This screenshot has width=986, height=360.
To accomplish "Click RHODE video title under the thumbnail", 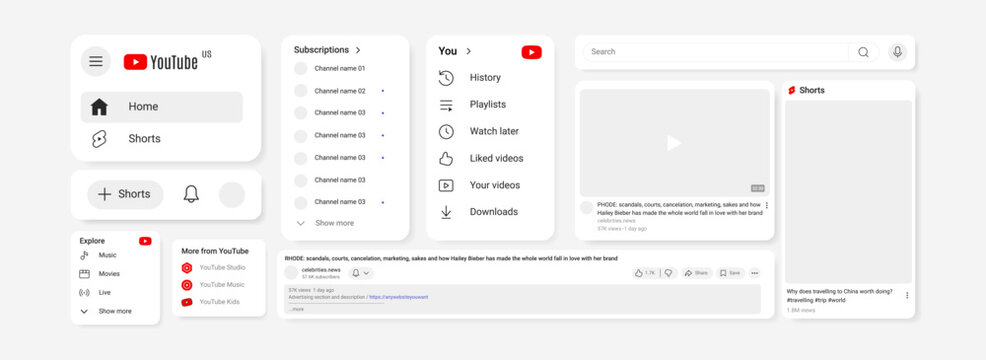I will (680, 209).
